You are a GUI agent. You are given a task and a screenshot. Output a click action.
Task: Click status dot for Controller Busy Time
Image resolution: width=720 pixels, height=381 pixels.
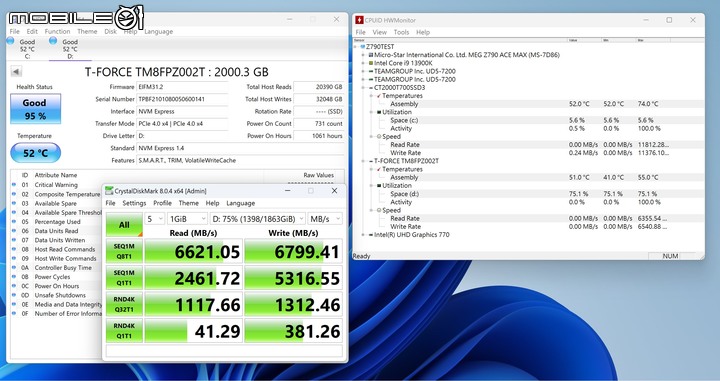(x=14, y=268)
